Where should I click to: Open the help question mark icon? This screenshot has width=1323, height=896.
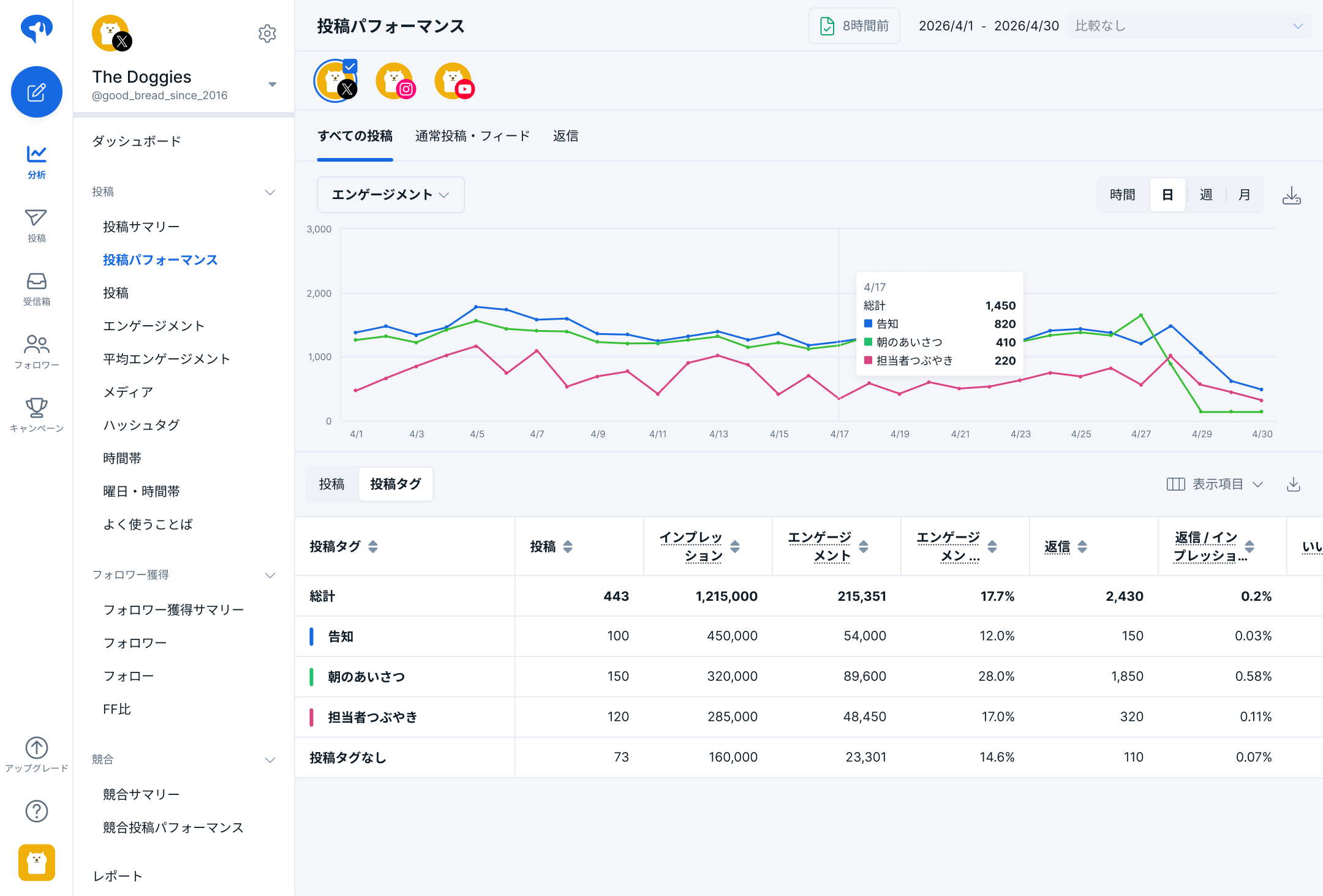[x=37, y=811]
